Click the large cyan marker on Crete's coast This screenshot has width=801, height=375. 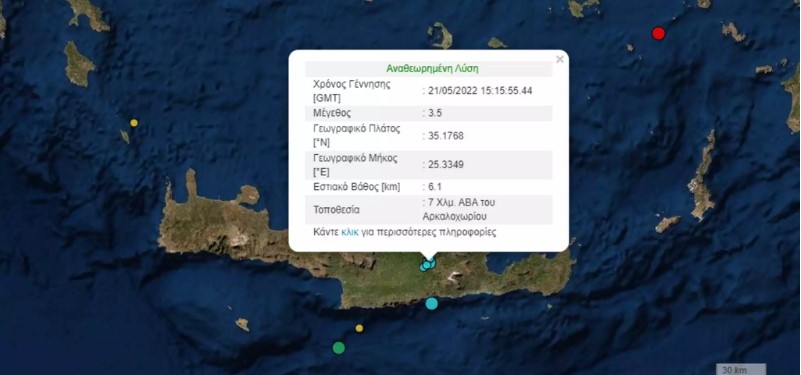point(432,303)
